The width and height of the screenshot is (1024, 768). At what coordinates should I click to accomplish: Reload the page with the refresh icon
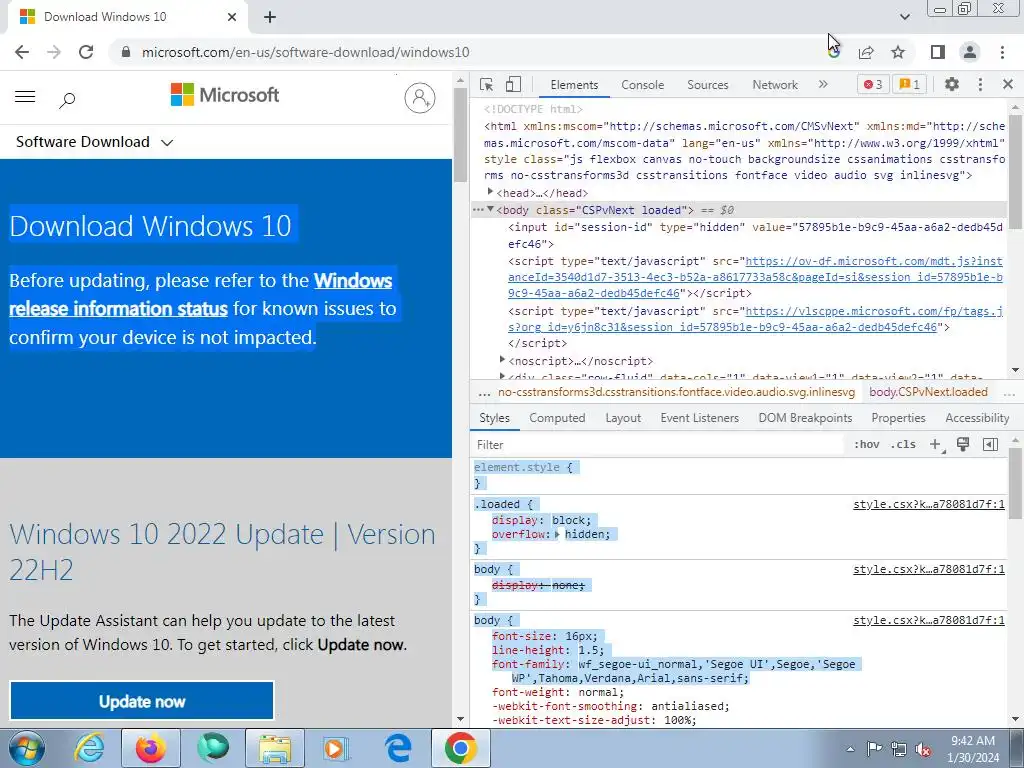(86, 52)
